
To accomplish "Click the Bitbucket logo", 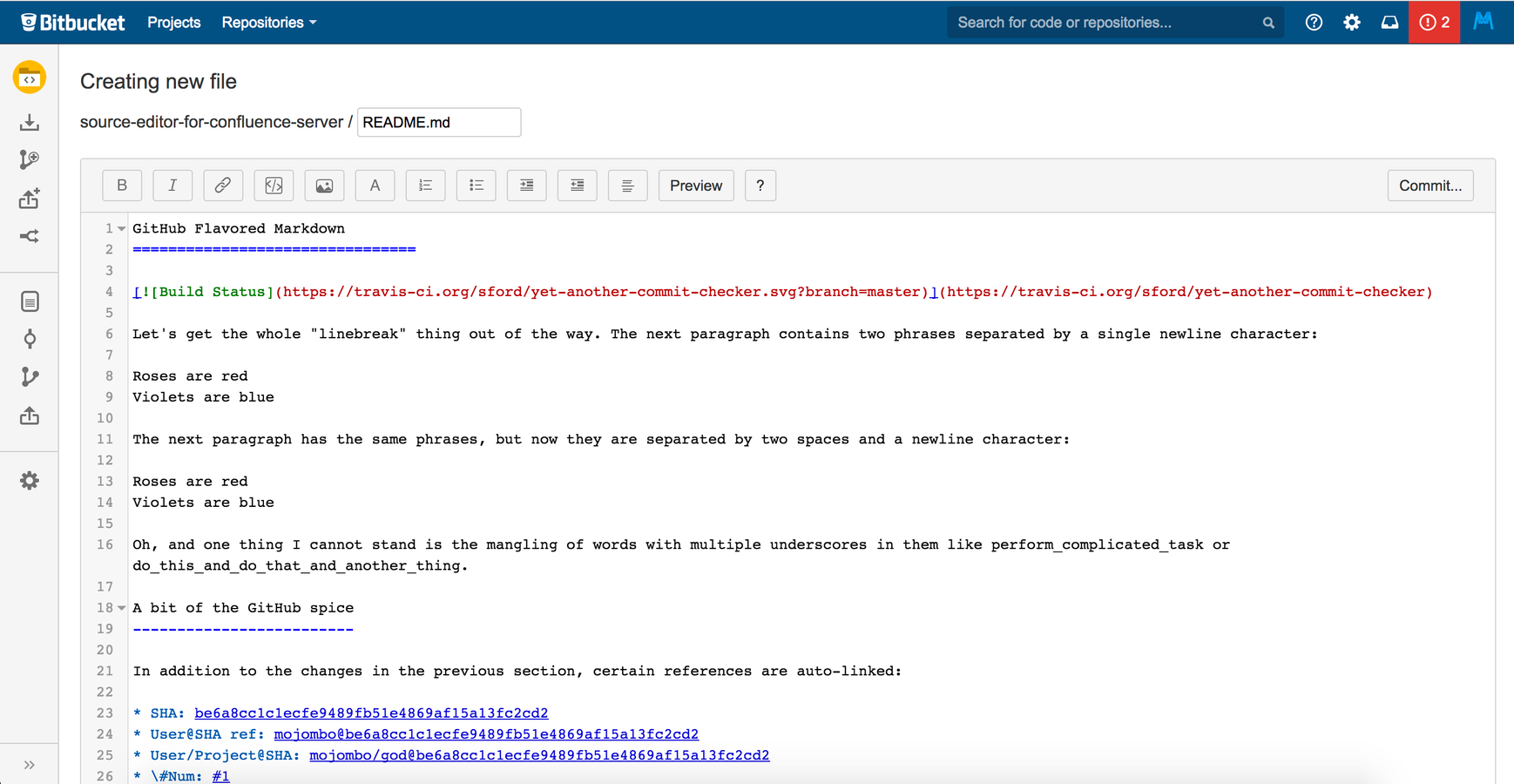I will pos(72,23).
